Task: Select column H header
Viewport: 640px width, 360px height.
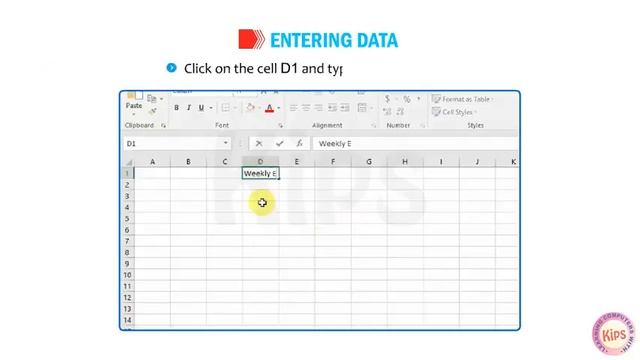Action: (x=405, y=162)
